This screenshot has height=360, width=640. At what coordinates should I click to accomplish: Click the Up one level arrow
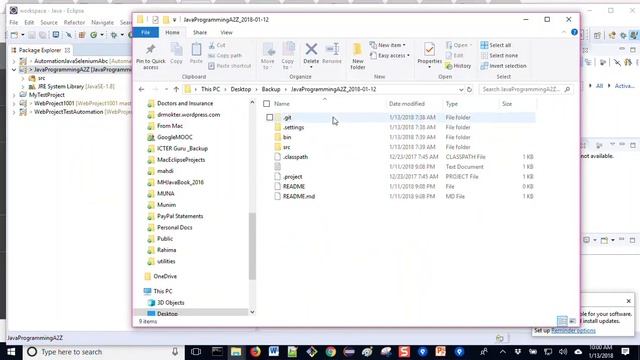click(x=176, y=89)
